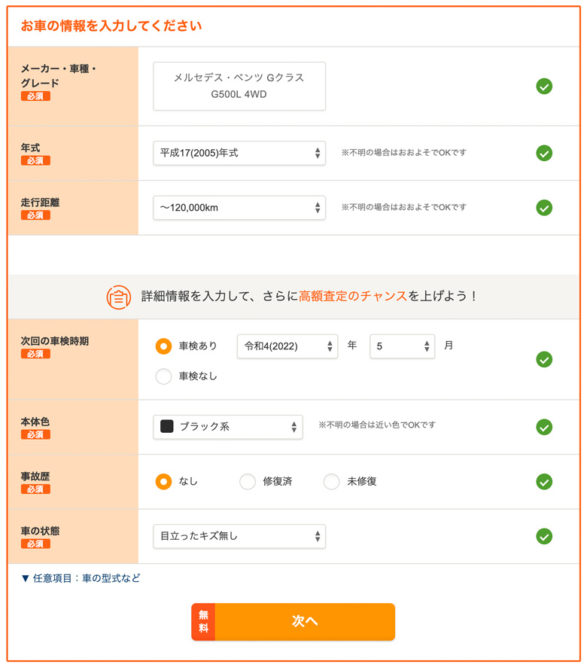This screenshot has height=667, width=587.
Task: Click the orange 次へ button
Action: coord(293,621)
